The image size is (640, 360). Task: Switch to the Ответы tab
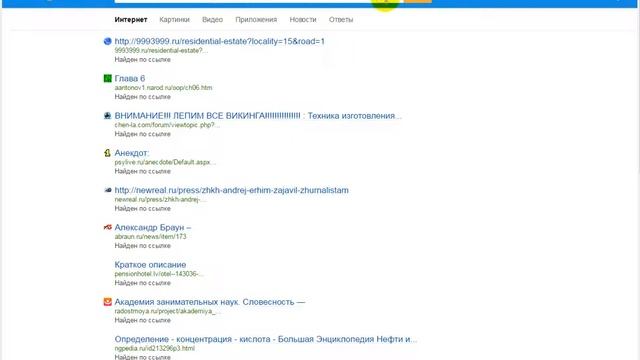tap(341, 20)
